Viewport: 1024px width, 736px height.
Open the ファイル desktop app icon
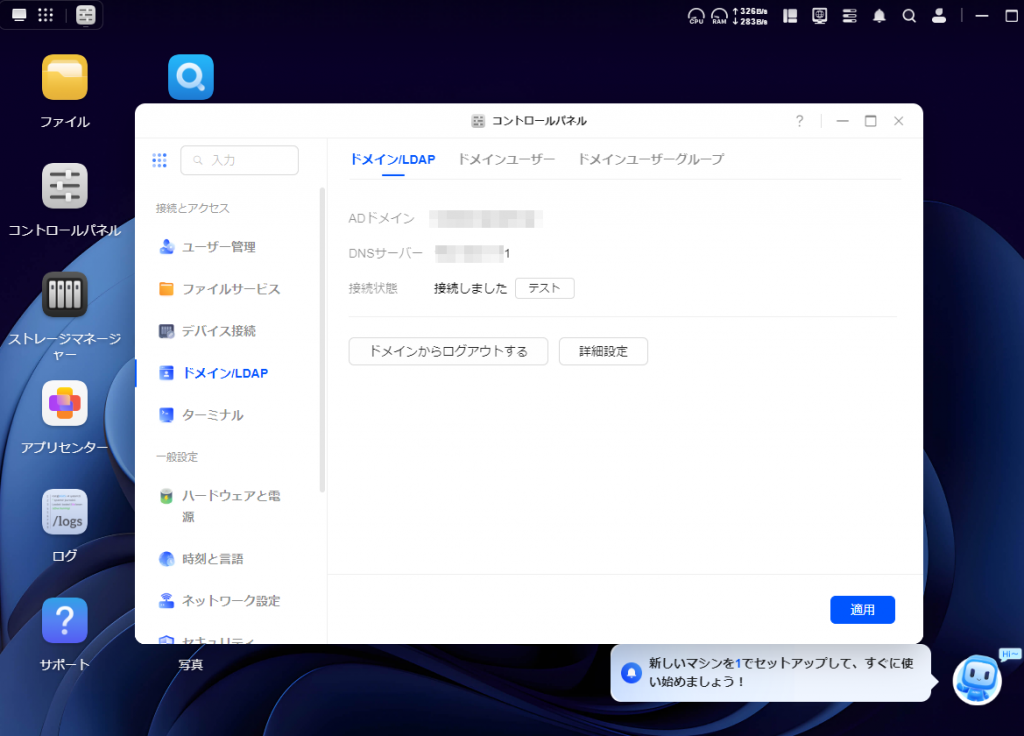65,78
